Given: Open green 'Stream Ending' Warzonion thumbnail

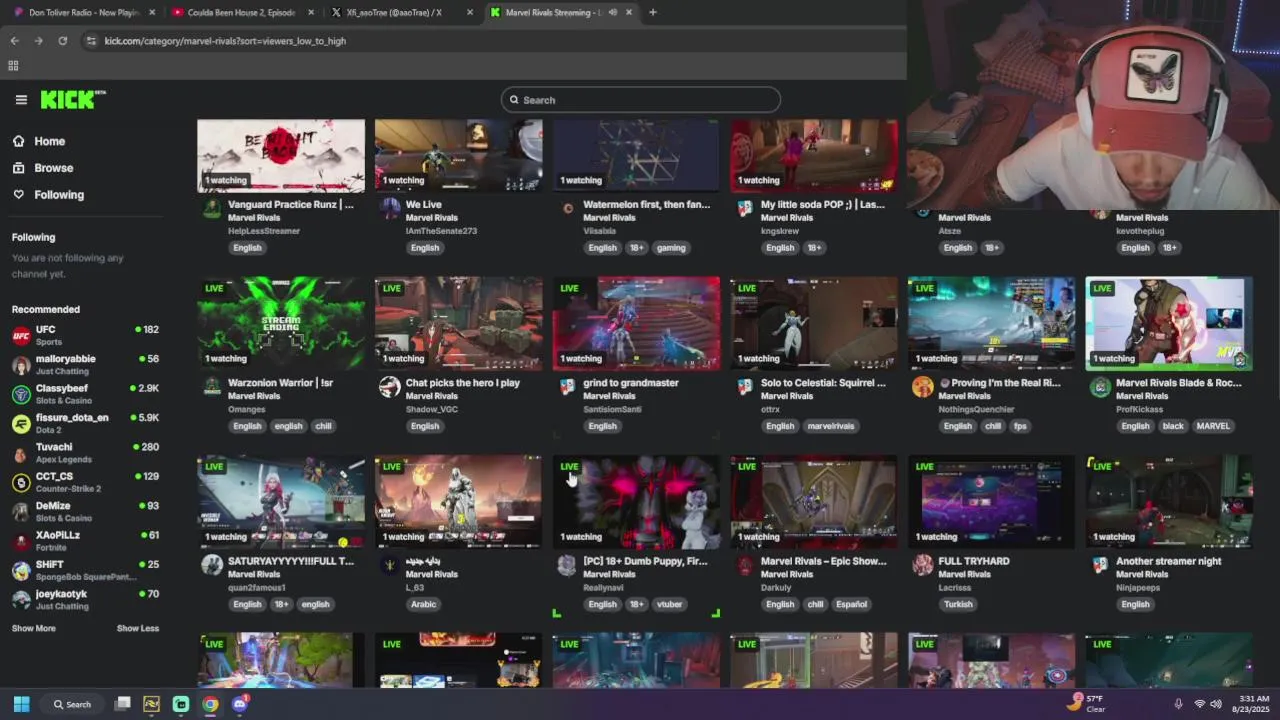Looking at the screenshot, I should coord(281,324).
